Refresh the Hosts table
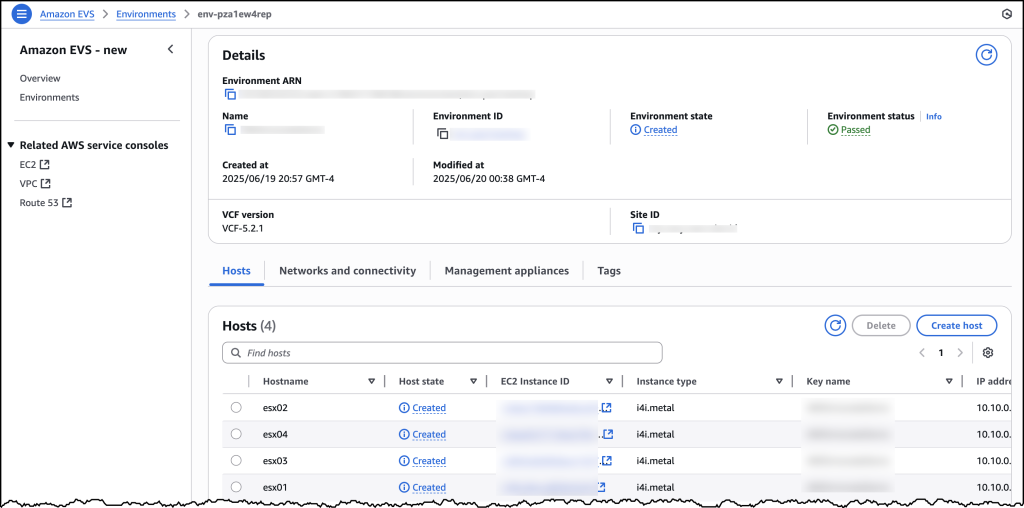This screenshot has width=1024, height=508. (x=835, y=325)
